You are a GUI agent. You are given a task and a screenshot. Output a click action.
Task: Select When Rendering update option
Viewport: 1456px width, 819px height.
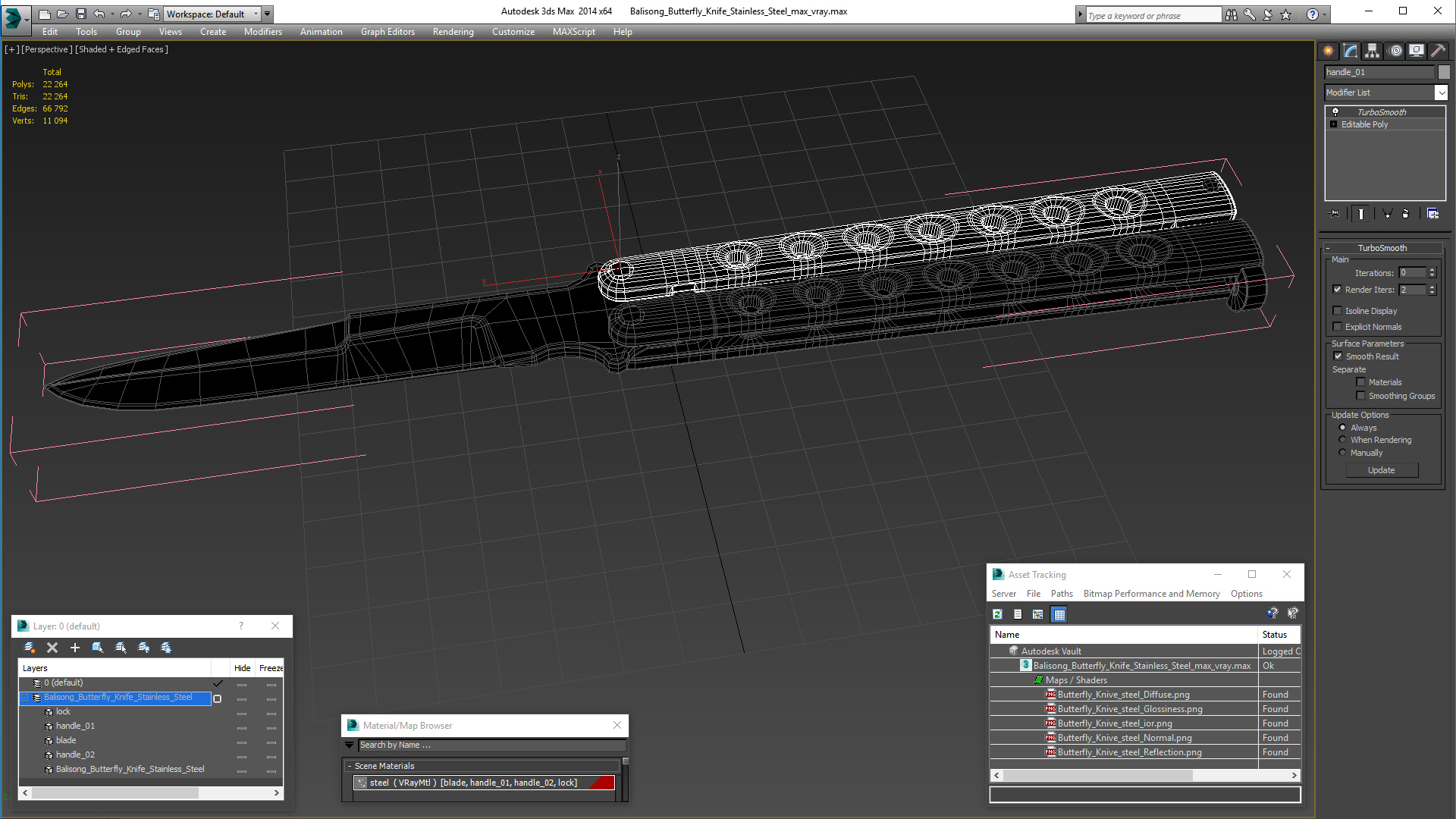(1342, 440)
